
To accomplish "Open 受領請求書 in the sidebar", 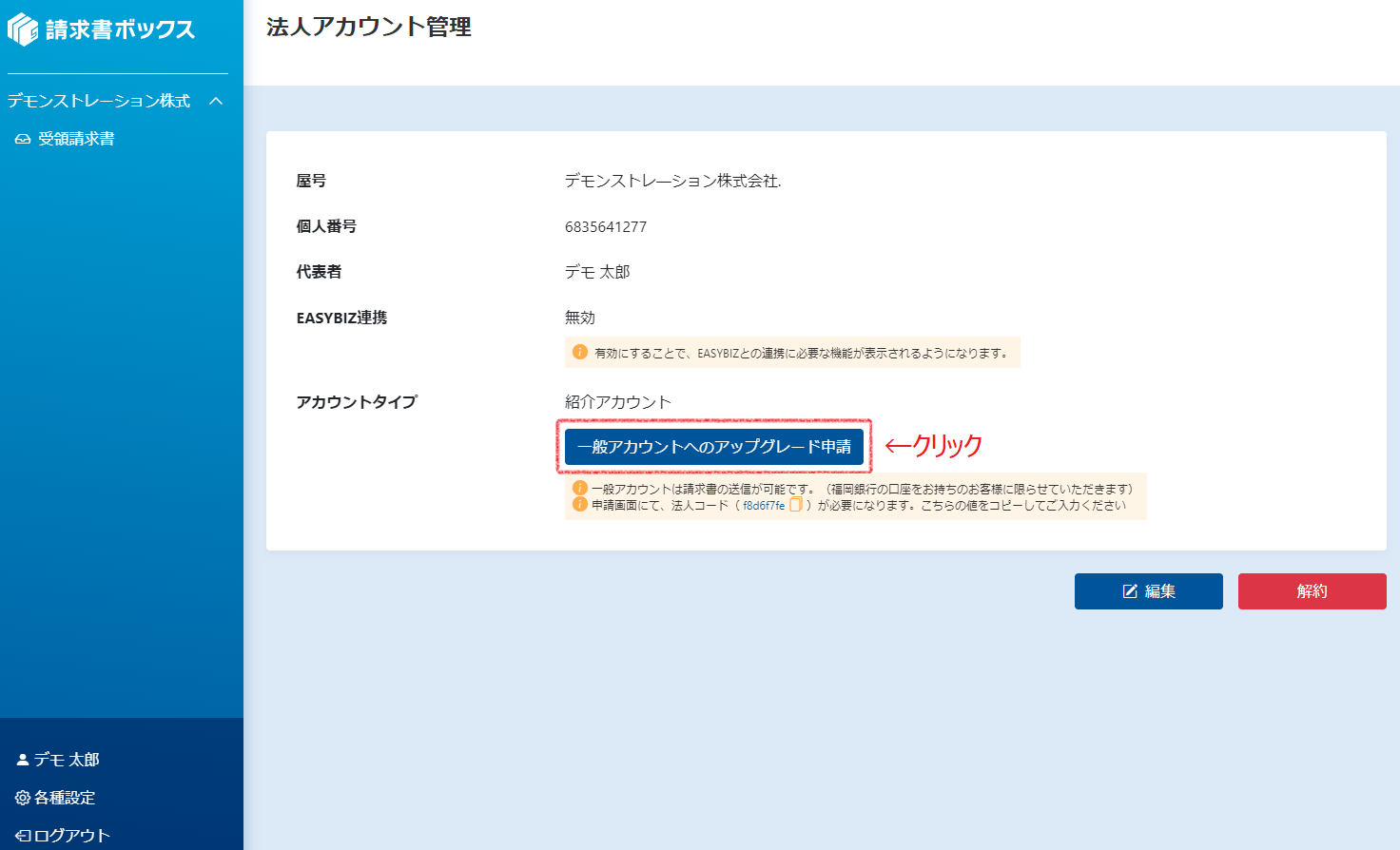I will (x=75, y=139).
